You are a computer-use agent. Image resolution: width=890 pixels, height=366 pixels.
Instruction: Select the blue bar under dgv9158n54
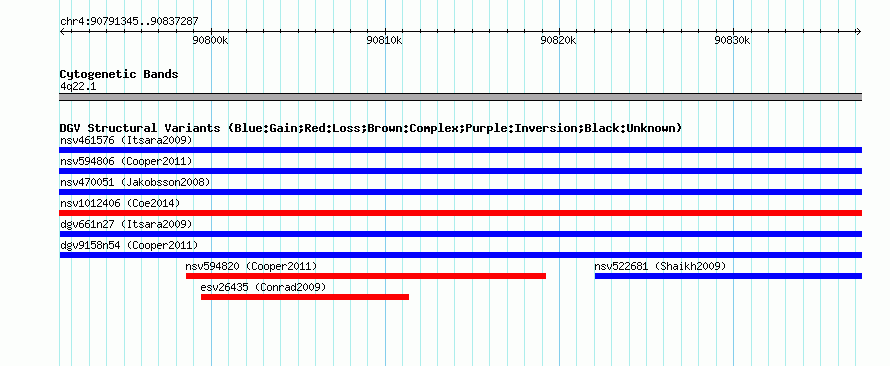(x=460, y=255)
